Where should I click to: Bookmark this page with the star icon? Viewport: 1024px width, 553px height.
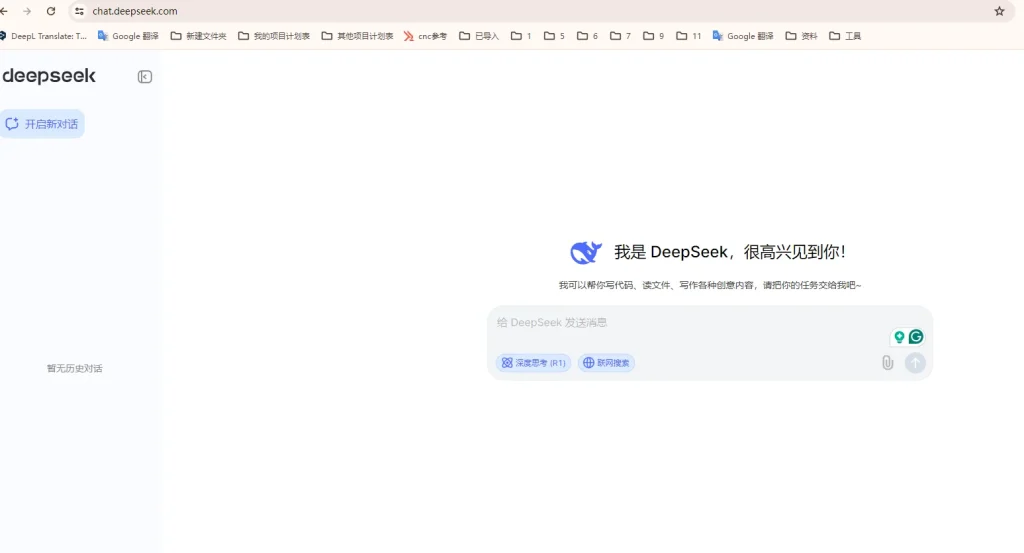999,11
